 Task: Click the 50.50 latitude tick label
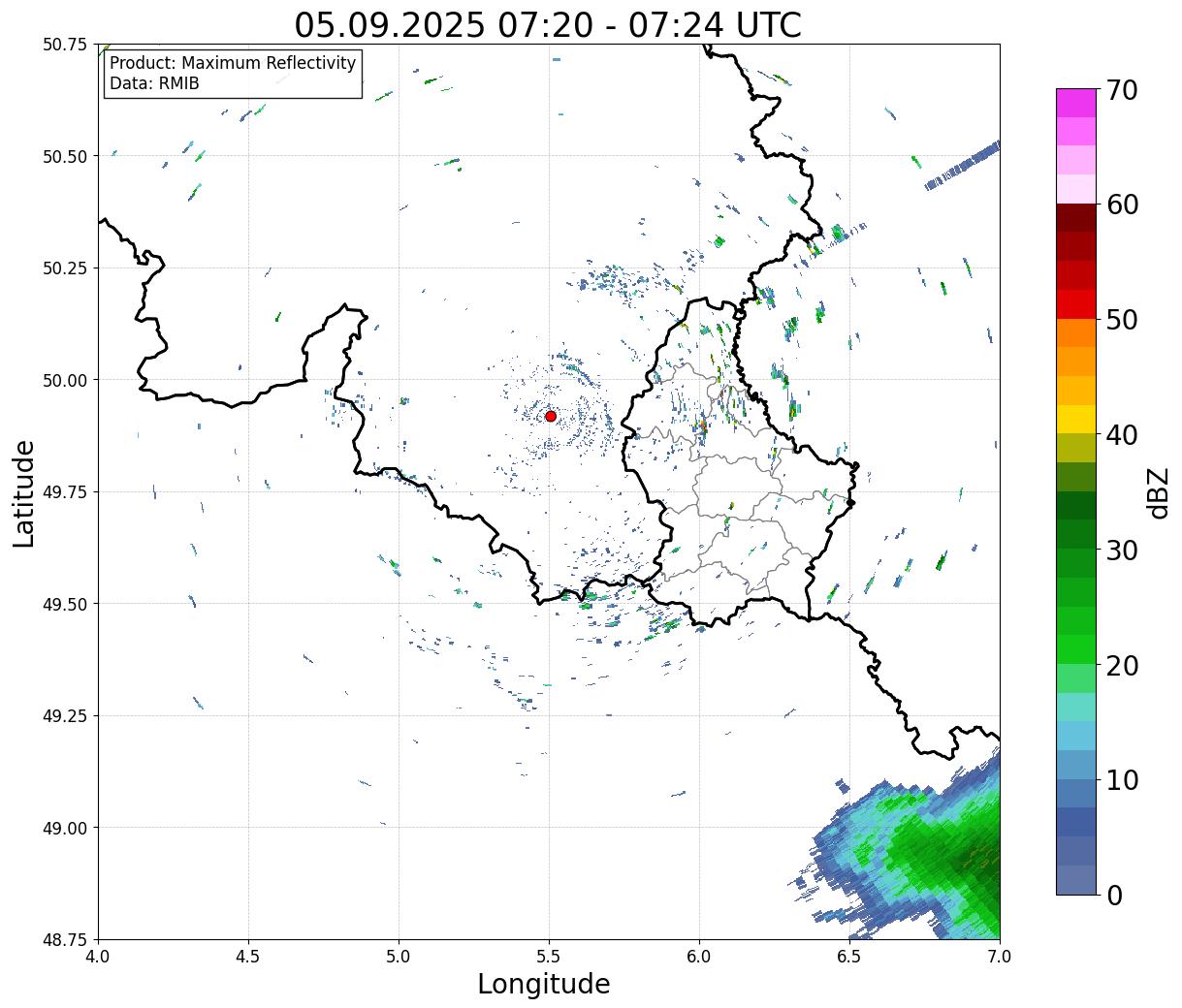click(65, 156)
